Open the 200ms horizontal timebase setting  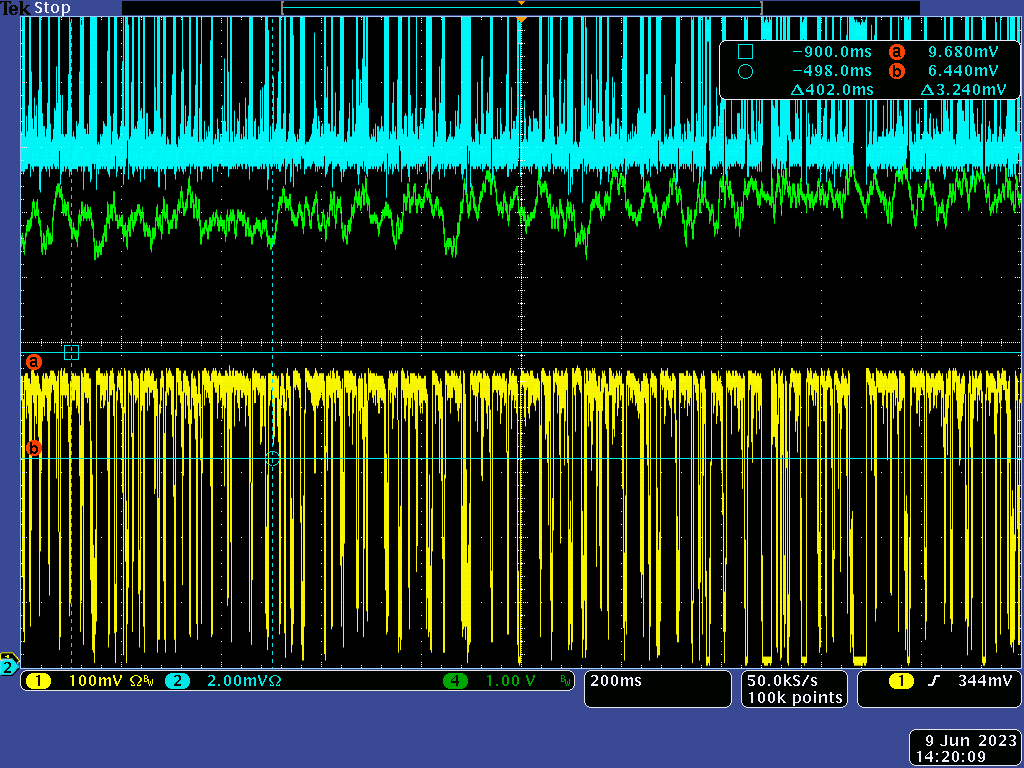pos(618,681)
